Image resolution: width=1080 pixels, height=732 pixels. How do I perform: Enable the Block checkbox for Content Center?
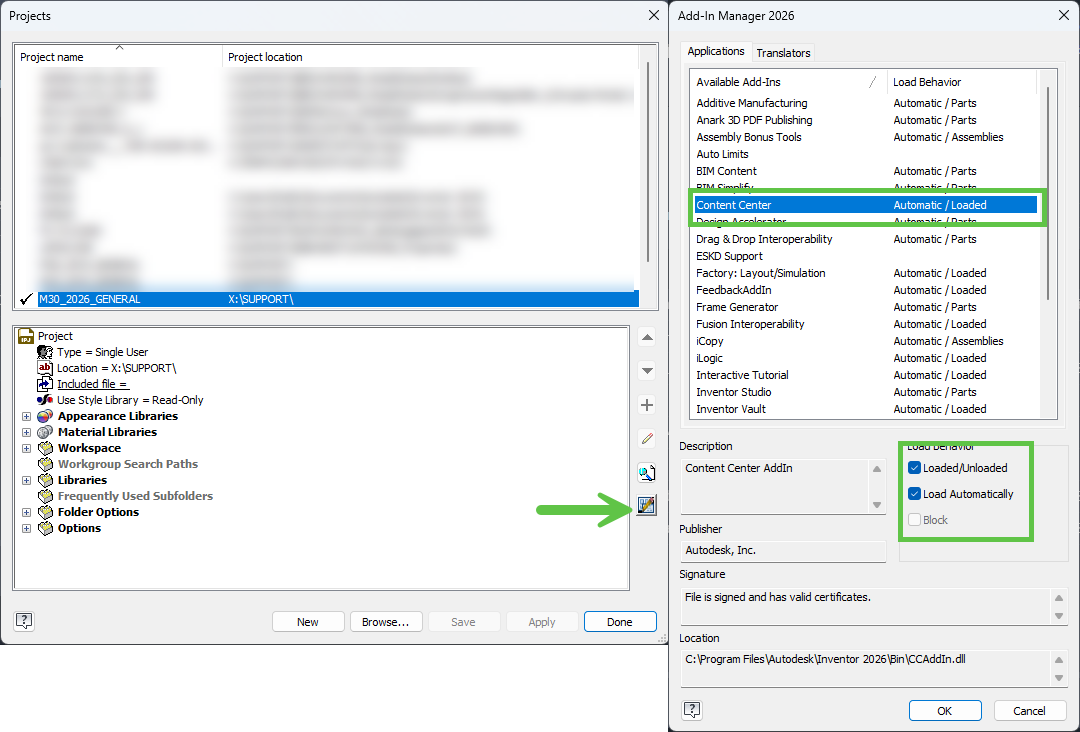(913, 519)
